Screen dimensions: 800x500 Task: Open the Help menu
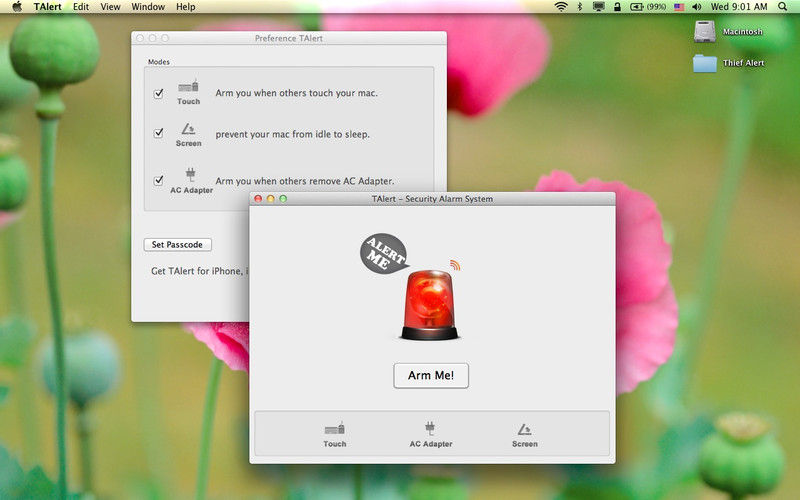(x=186, y=7)
